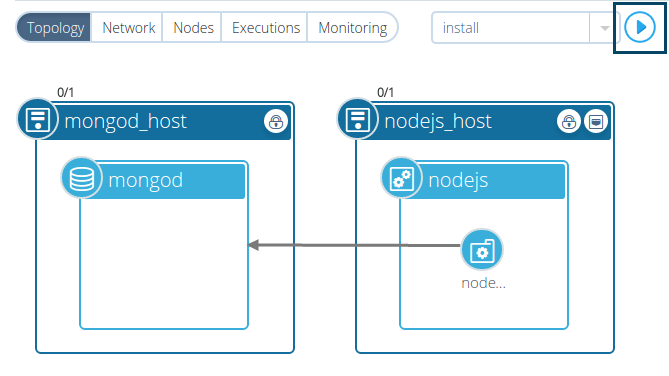This screenshot has height=376, width=669.
Task: Go to the Monitoring tab
Action: [x=352, y=28]
